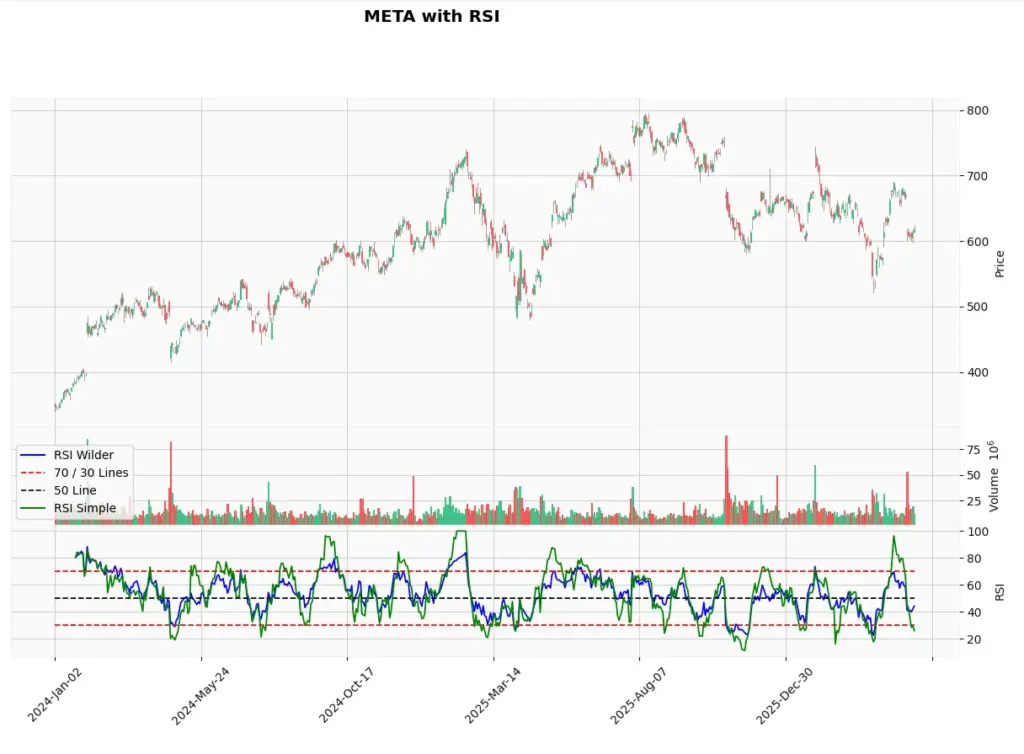Image resolution: width=1024 pixels, height=754 pixels.
Task: Click the red dashed swatch for 70/30 lines
Action: (33, 473)
